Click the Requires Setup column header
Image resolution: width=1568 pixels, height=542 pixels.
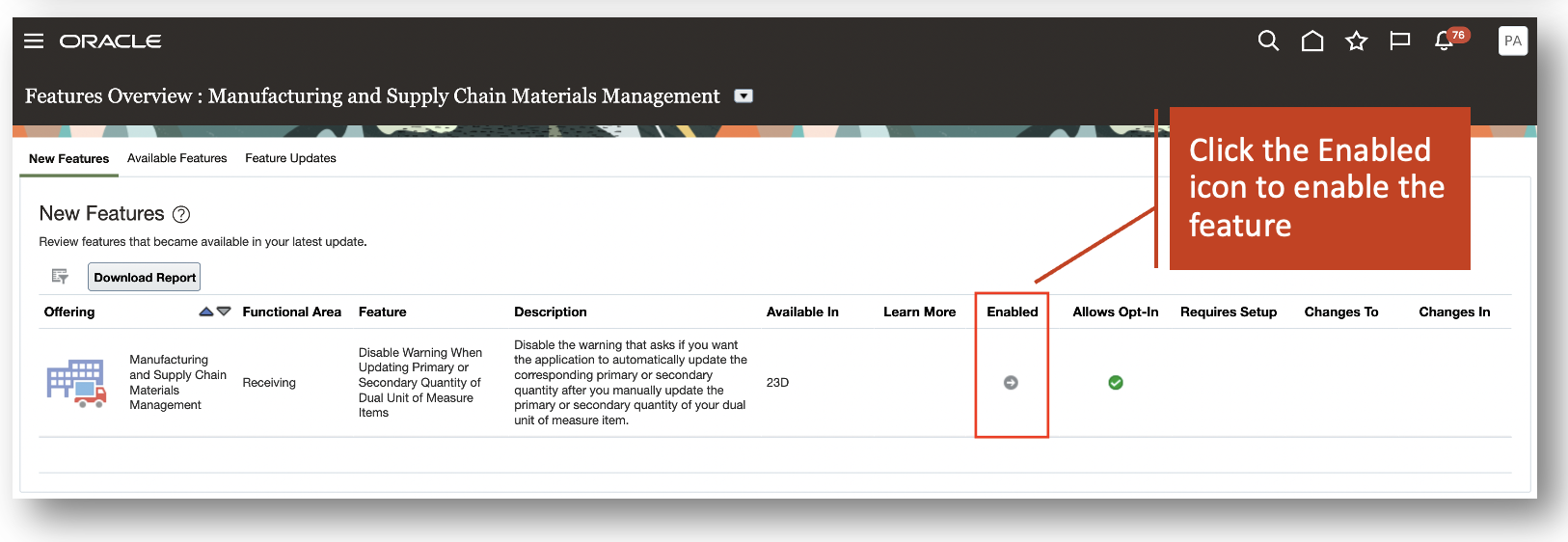pos(1229,312)
